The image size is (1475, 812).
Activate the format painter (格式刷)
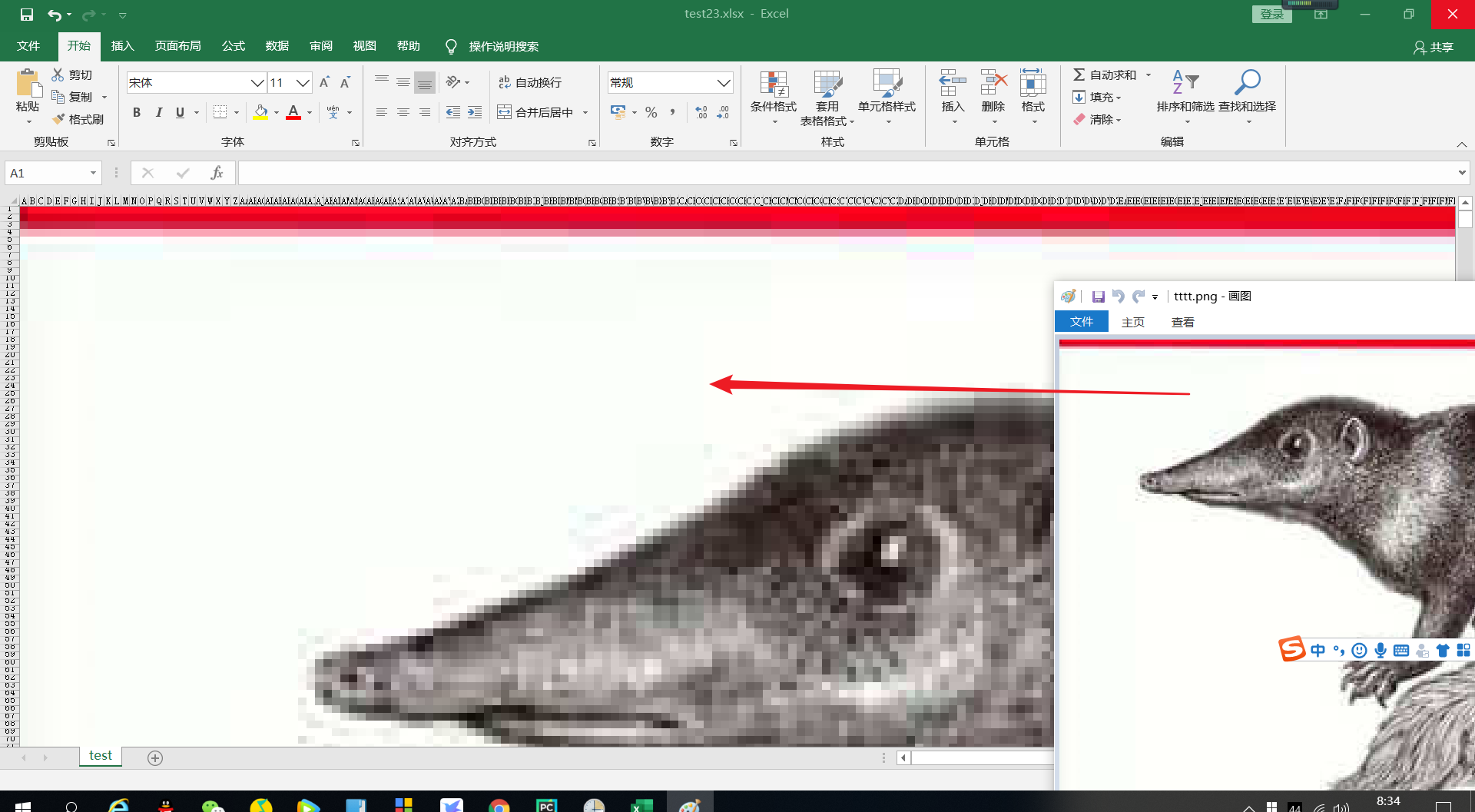pos(79,118)
